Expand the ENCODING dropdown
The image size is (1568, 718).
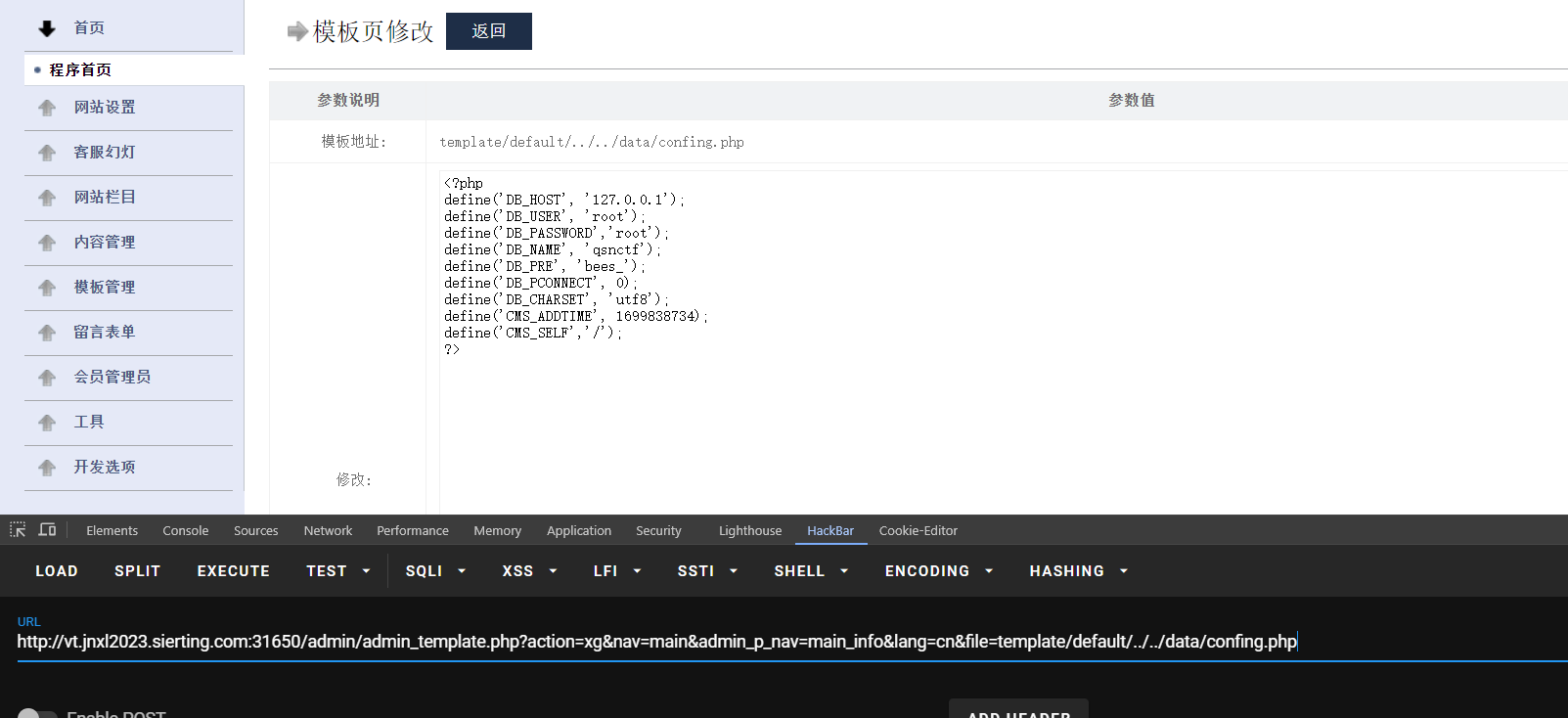939,571
